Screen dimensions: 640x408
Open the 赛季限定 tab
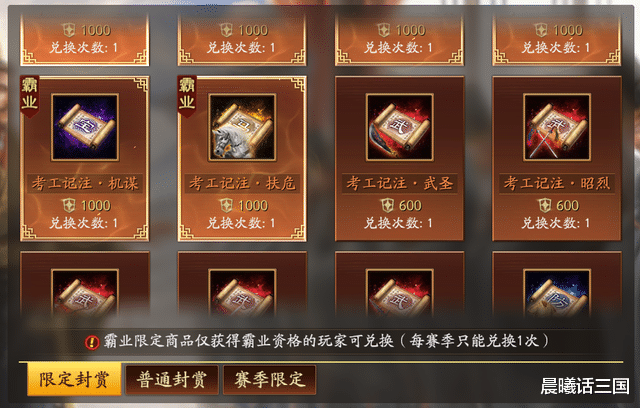(269, 380)
